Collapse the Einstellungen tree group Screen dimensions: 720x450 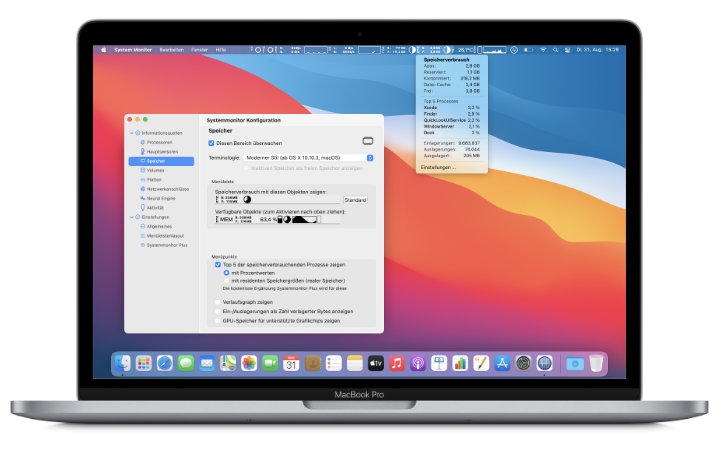tap(132, 217)
